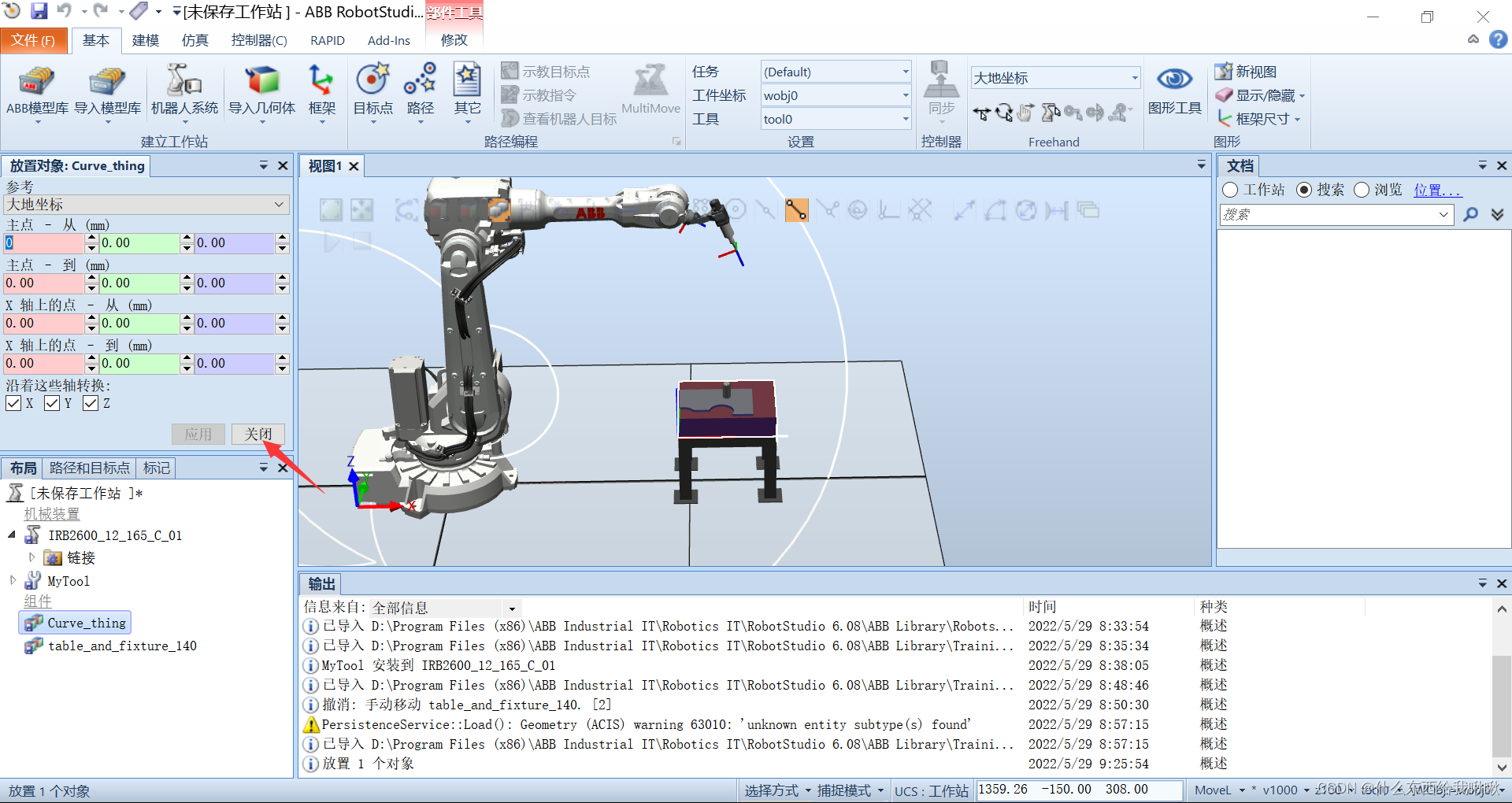Select the 搜索 radio button

click(x=1304, y=190)
